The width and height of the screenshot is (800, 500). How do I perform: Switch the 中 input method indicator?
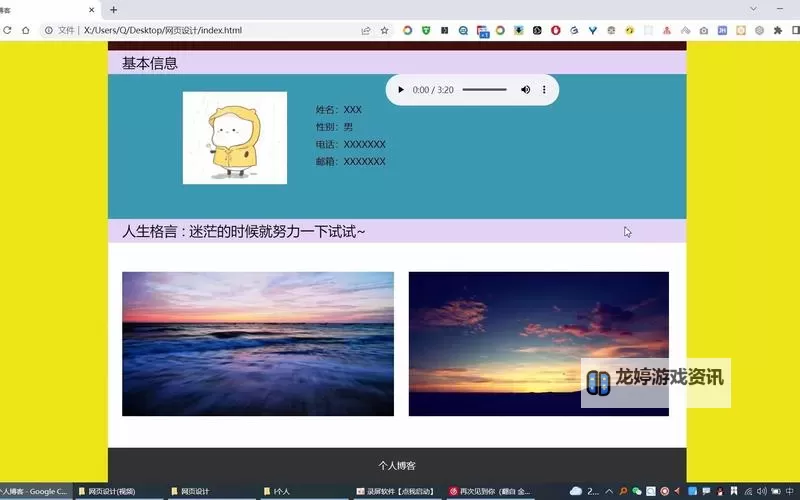click(790, 491)
